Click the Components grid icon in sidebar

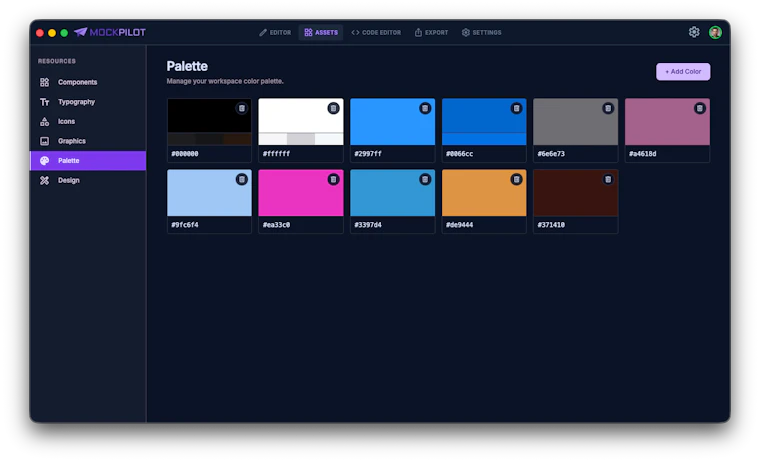click(45, 82)
